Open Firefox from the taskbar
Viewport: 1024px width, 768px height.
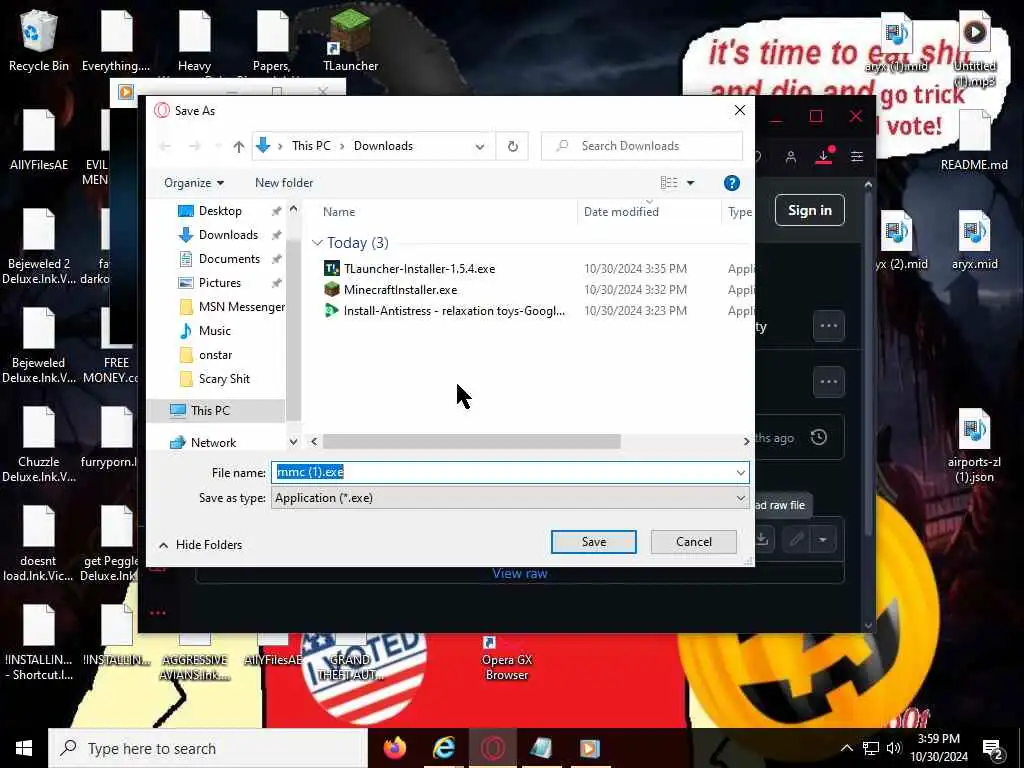394,748
